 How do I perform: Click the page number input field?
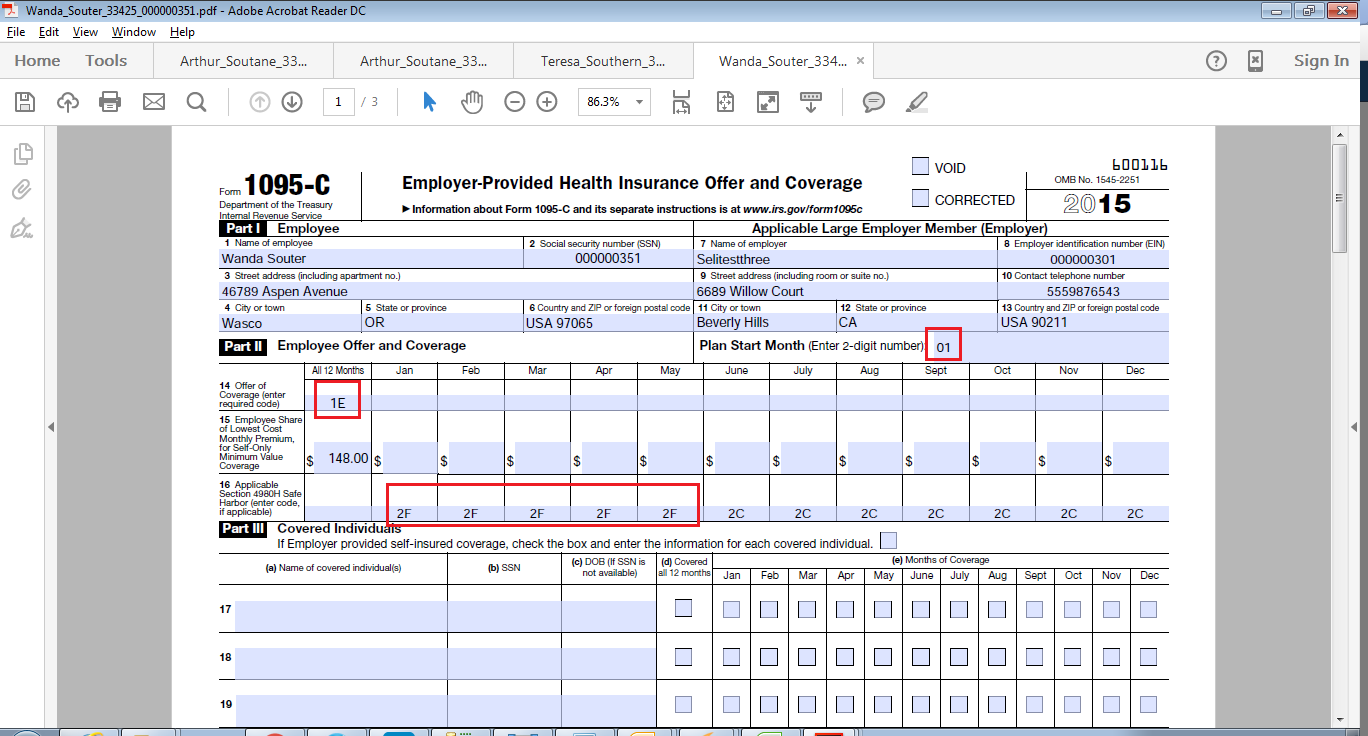338,102
